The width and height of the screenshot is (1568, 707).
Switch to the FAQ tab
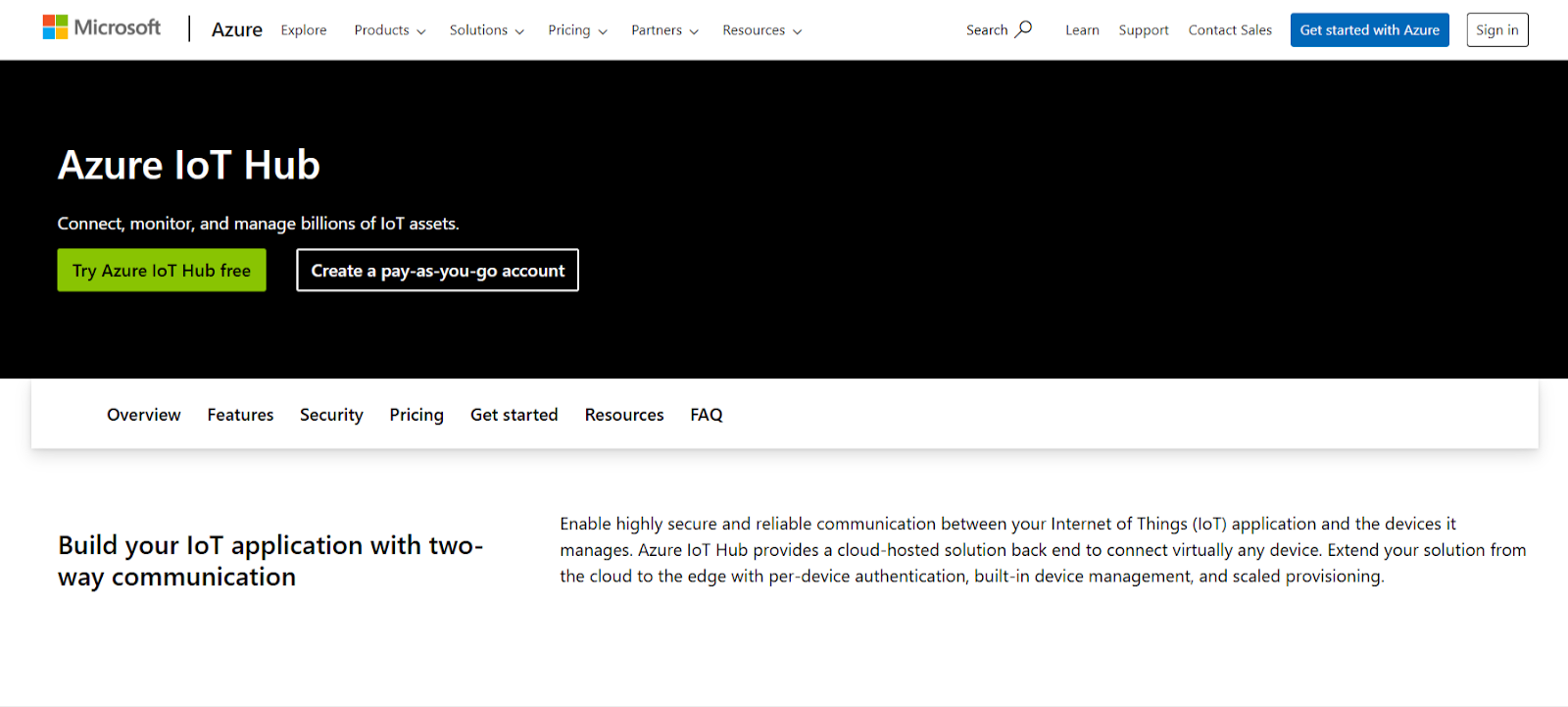(707, 415)
